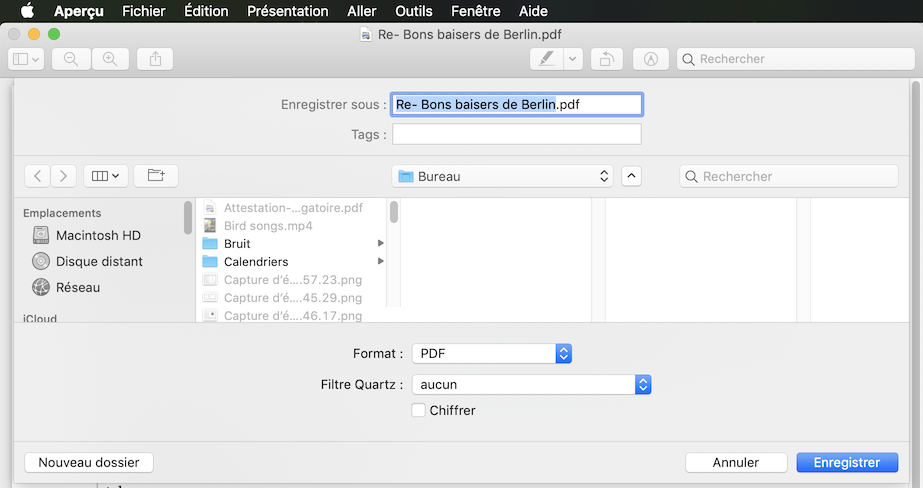The image size is (923, 488).
Task: Open the Bureau location dropdown
Action: click(x=502, y=176)
